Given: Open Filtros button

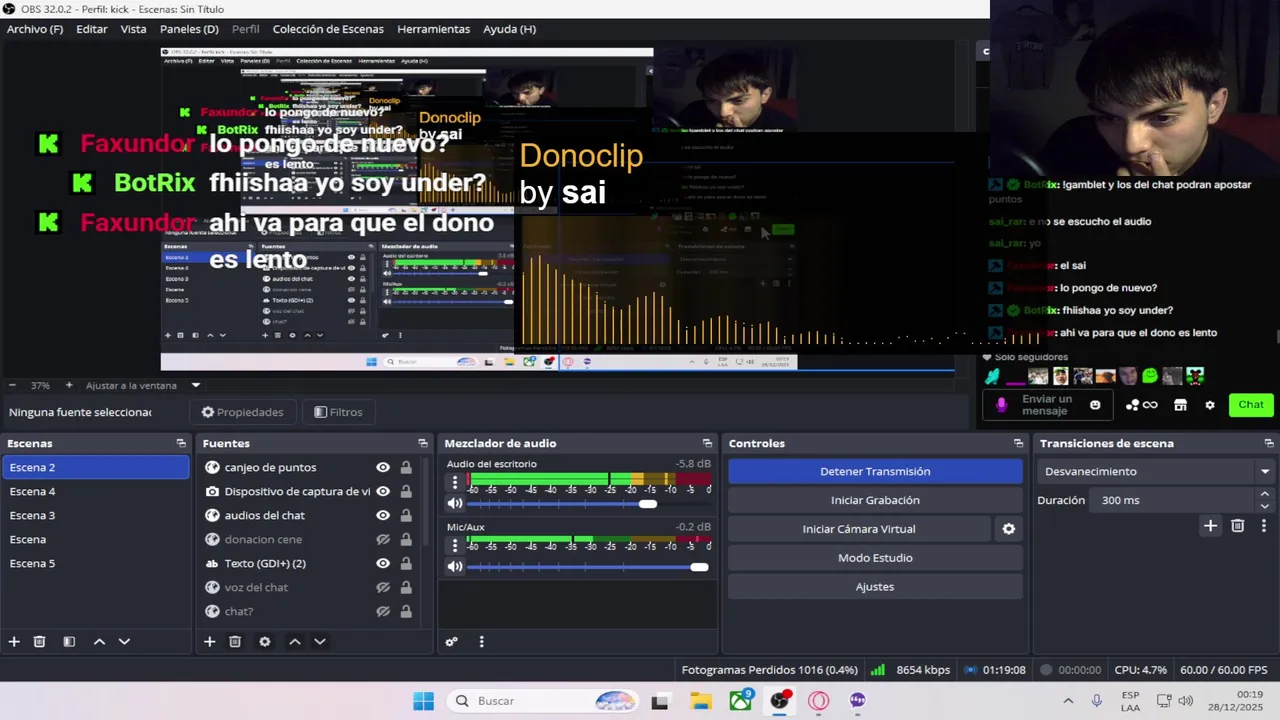Looking at the screenshot, I should [338, 412].
